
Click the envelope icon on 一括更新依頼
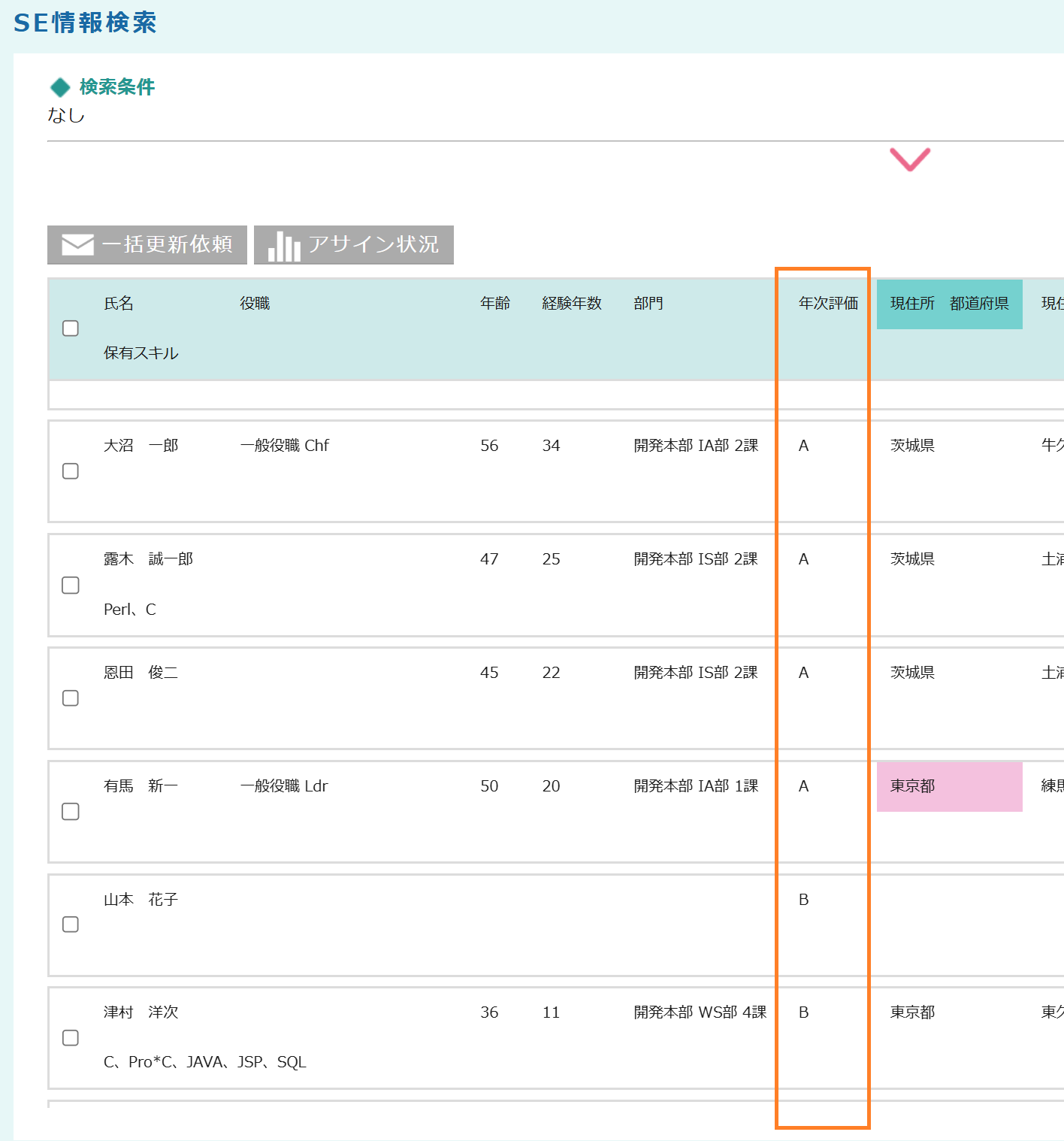[77, 245]
